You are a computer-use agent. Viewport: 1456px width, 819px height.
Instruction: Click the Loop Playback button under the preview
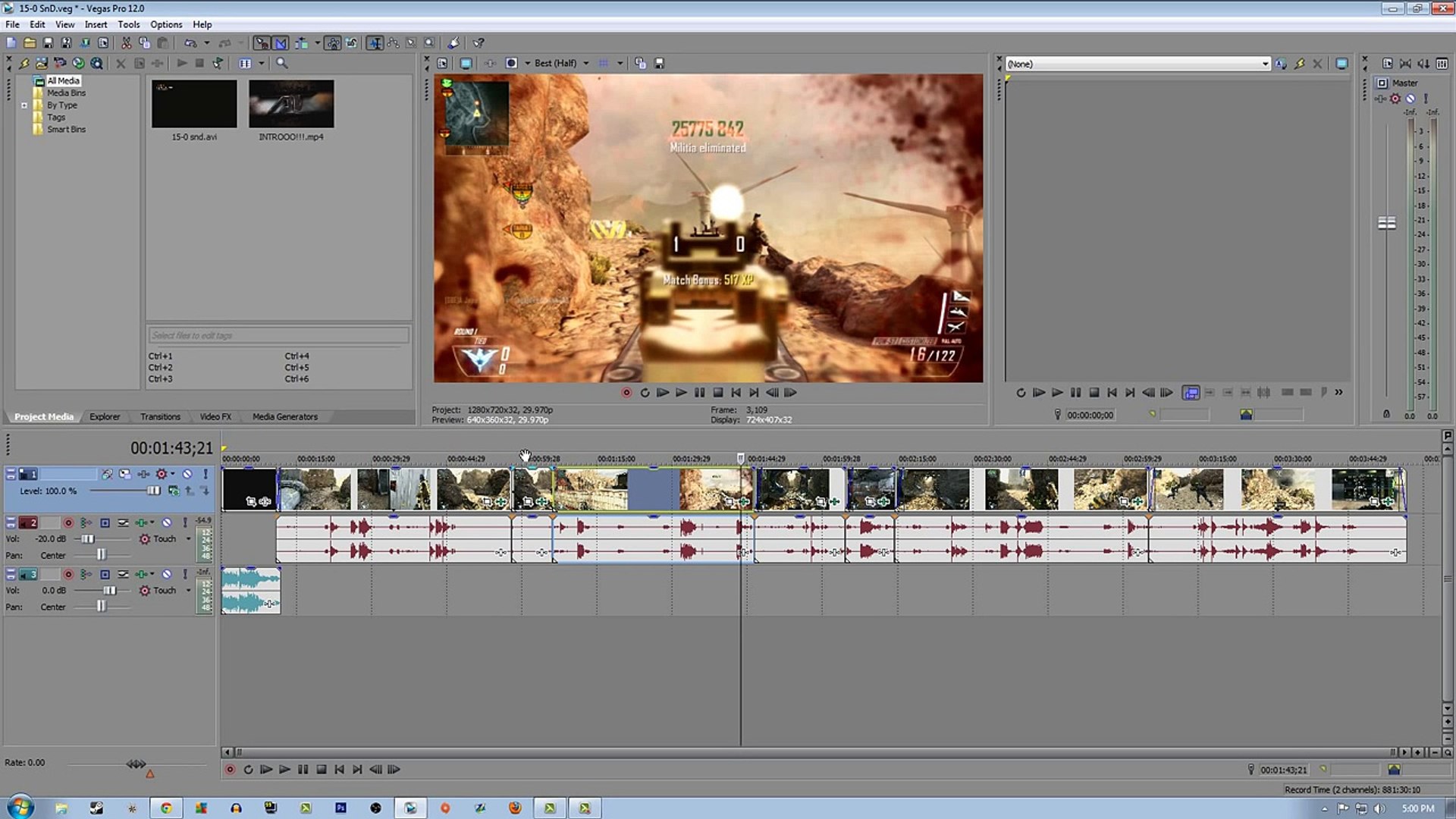tap(645, 393)
